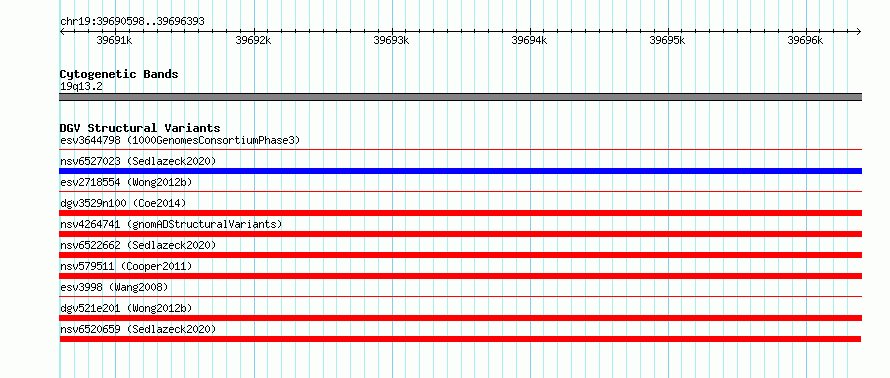890x378 pixels.
Task: Click the red bar under dgv521e201
Action: point(460,318)
